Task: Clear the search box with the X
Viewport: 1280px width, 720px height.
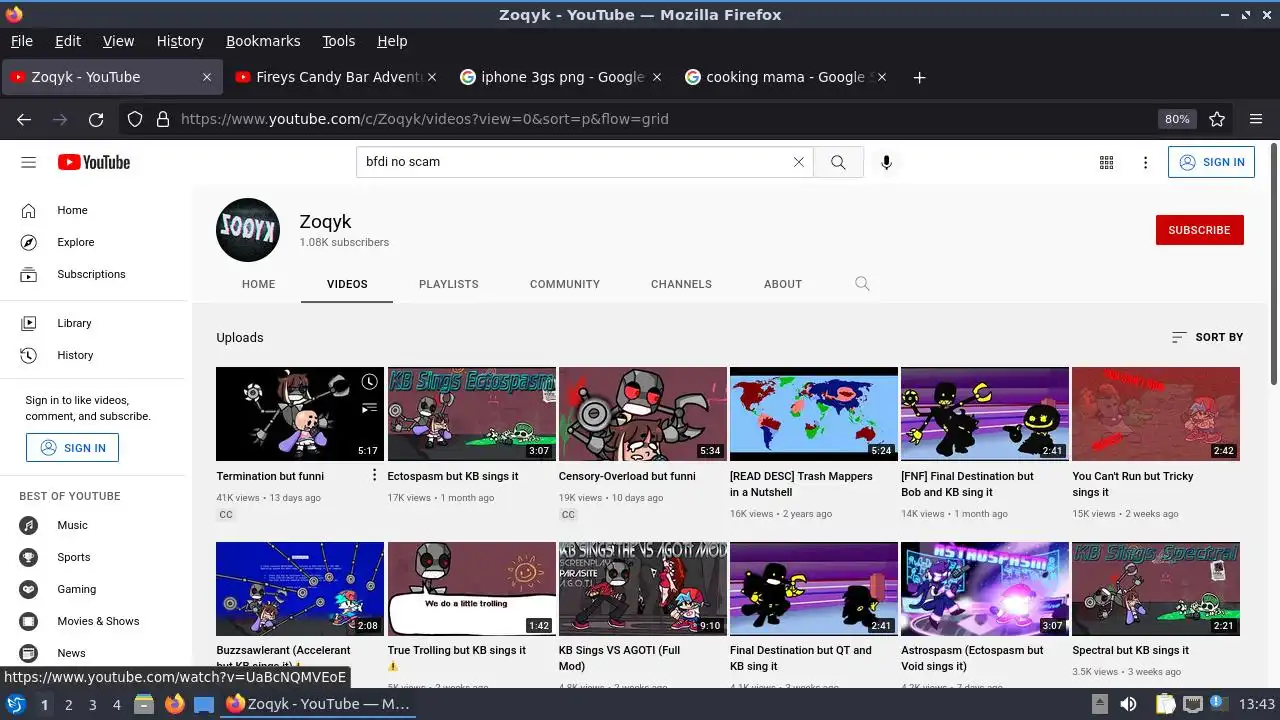Action: (798, 162)
